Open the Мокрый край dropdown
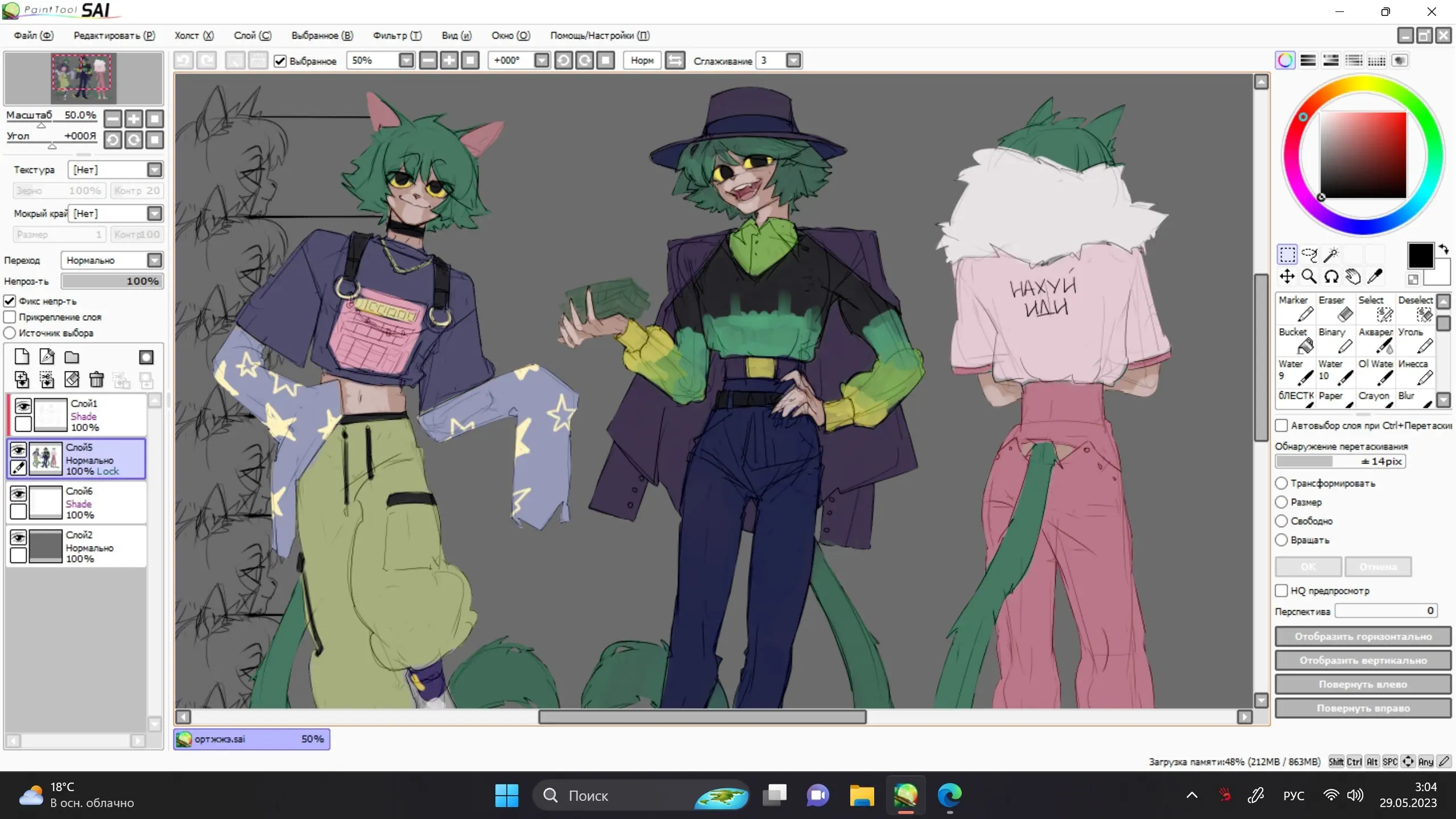Screen dimensions: 1456x819 pyautogui.click(x=154, y=213)
